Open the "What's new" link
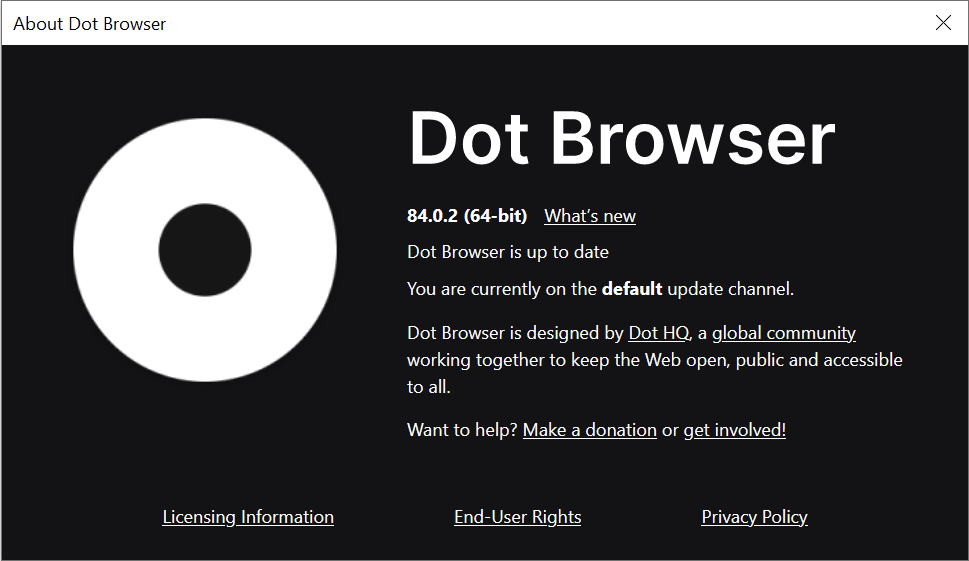 tap(590, 216)
